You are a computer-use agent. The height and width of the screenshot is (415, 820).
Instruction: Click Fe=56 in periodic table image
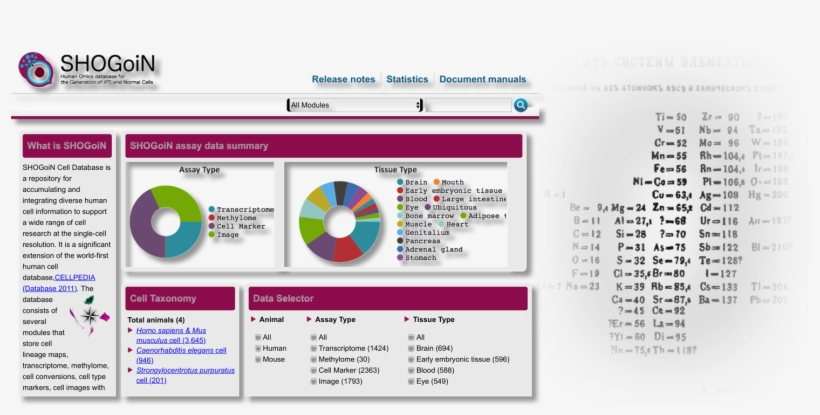pyautogui.click(x=670, y=169)
